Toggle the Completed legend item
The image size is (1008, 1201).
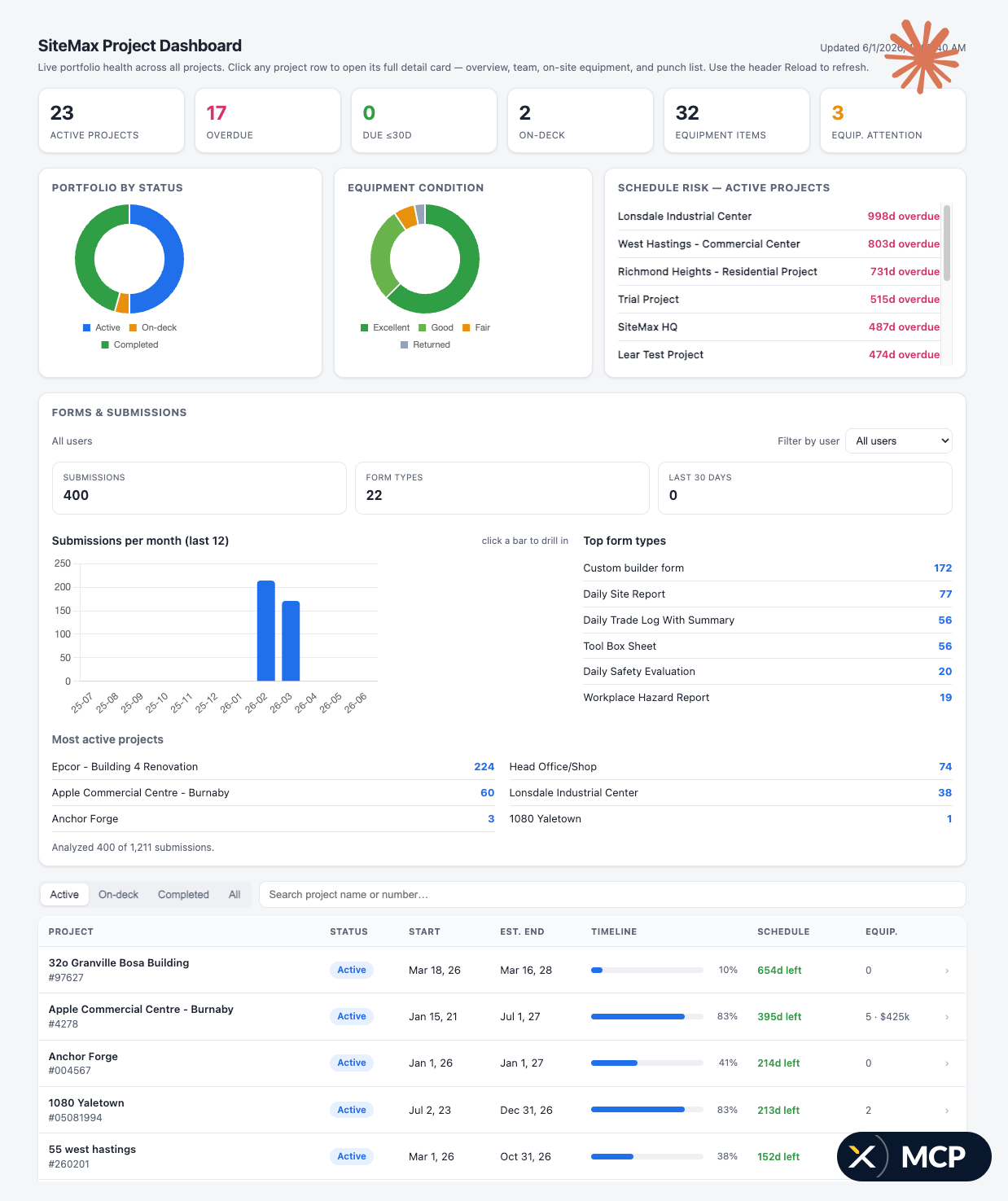tap(129, 344)
